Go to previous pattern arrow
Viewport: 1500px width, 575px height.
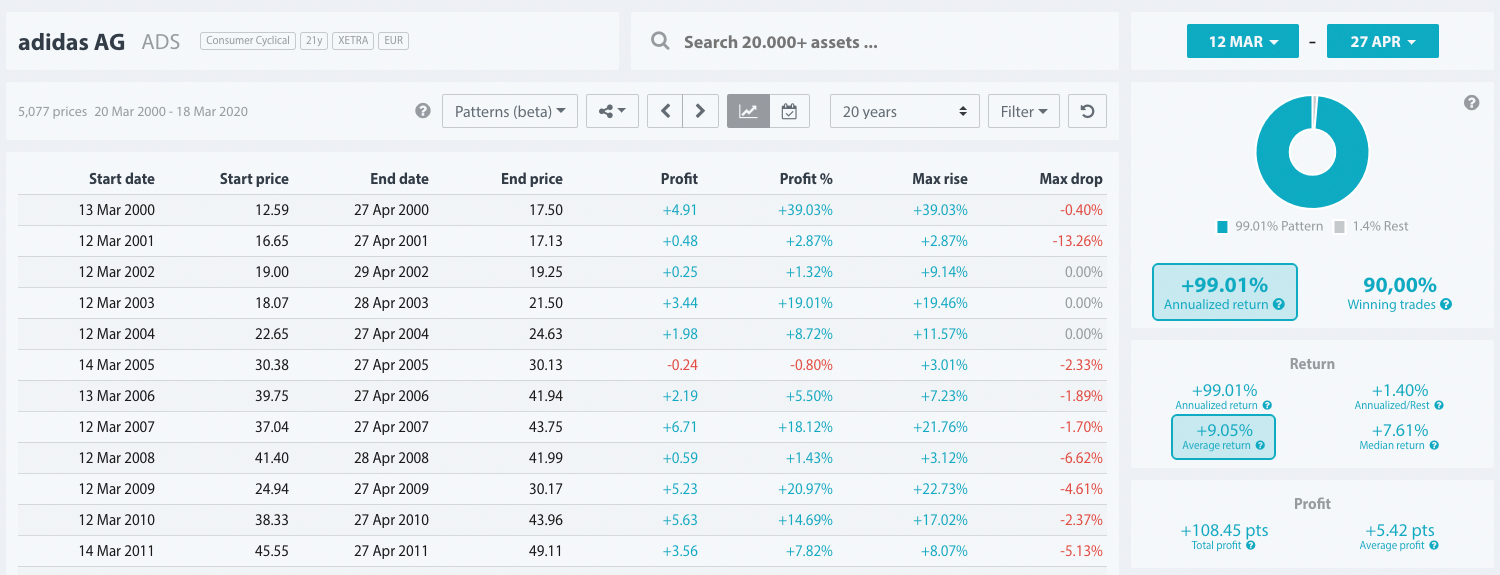(x=665, y=111)
